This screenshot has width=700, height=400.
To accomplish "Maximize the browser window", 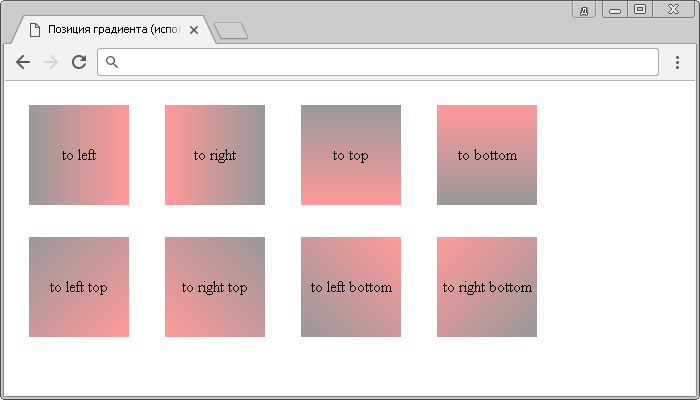I will coord(640,9).
